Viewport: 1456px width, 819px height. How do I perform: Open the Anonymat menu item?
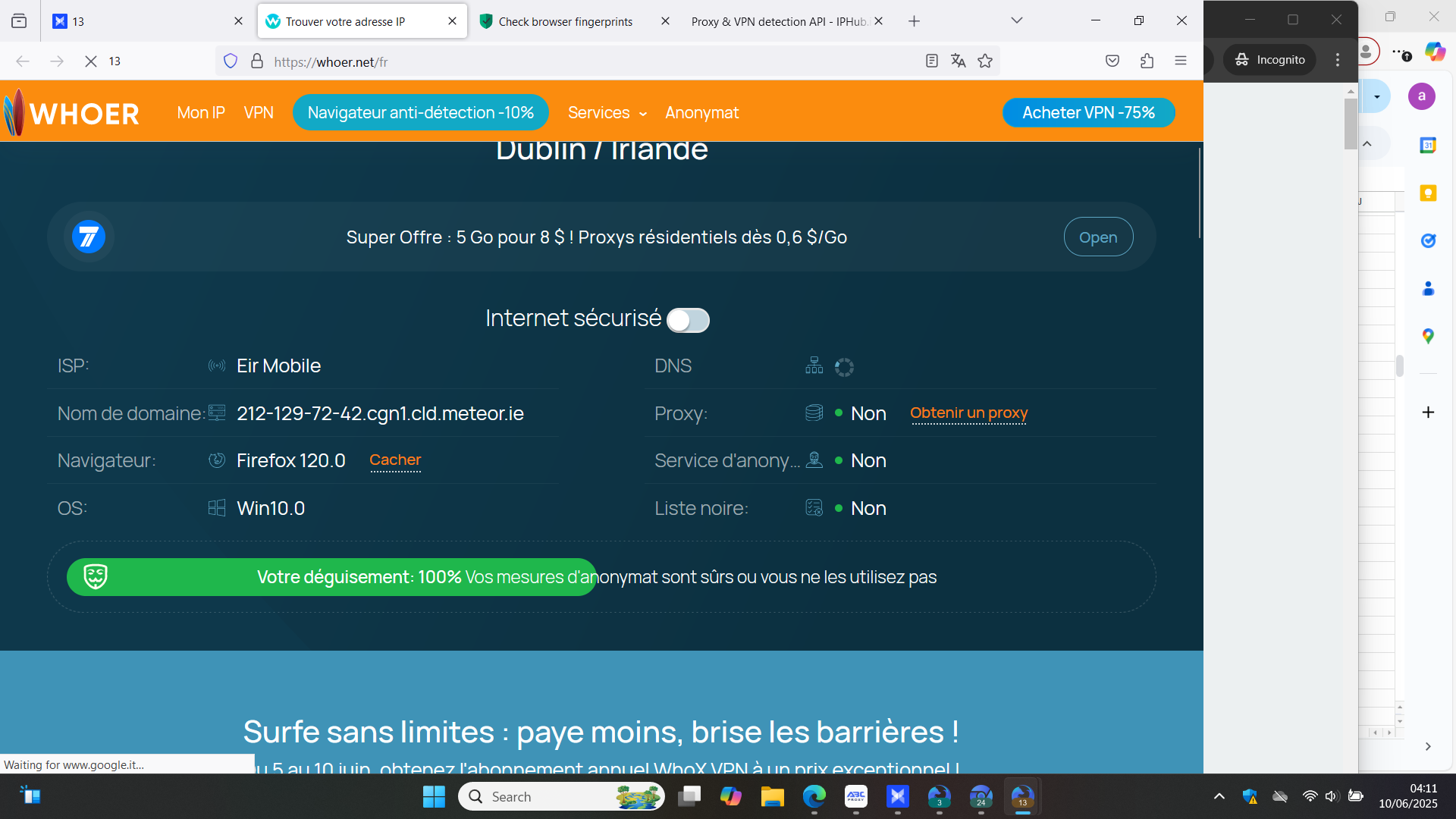pos(701,113)
